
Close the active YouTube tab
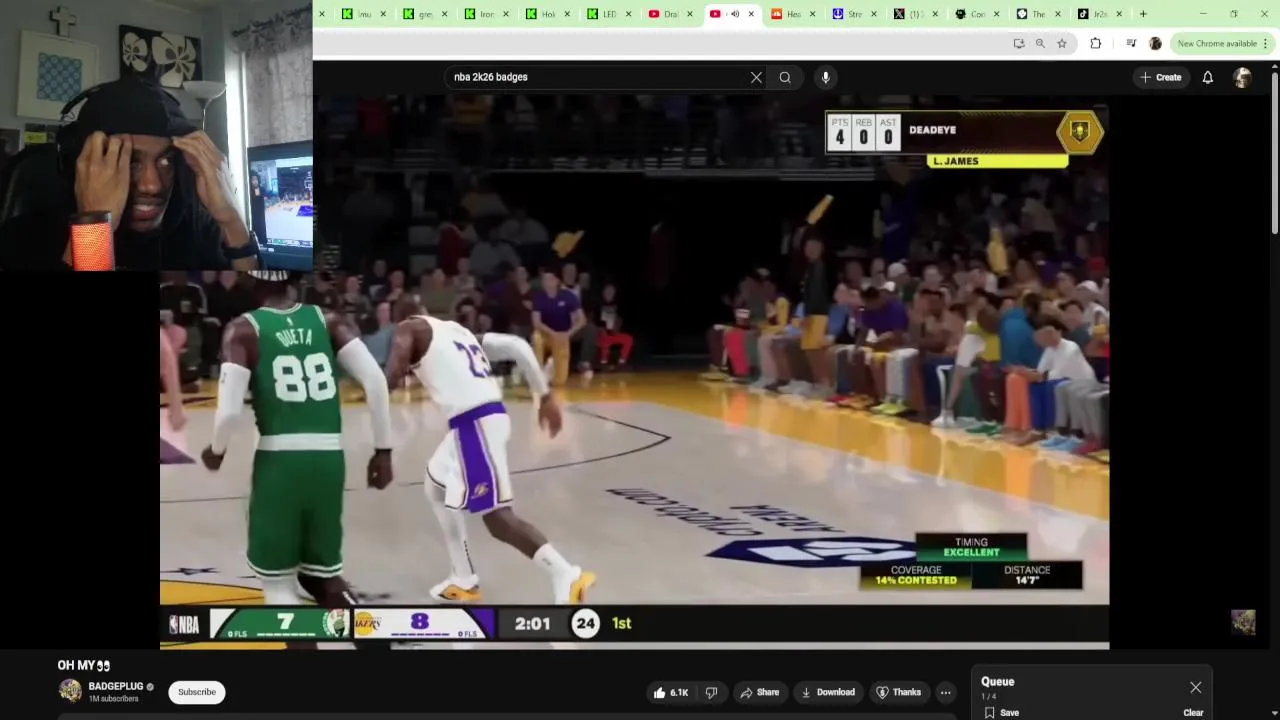click(751, 14)
